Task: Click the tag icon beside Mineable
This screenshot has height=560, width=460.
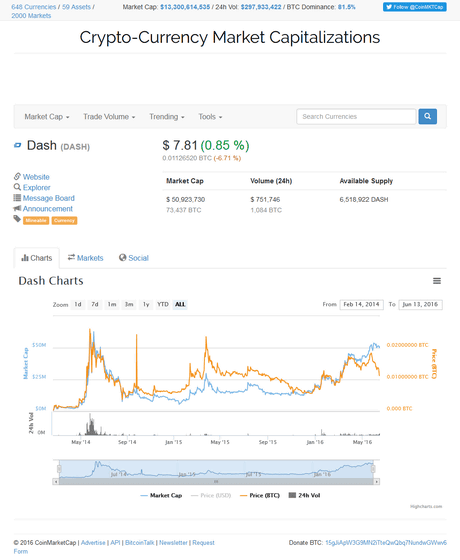Action: (17, 219)
